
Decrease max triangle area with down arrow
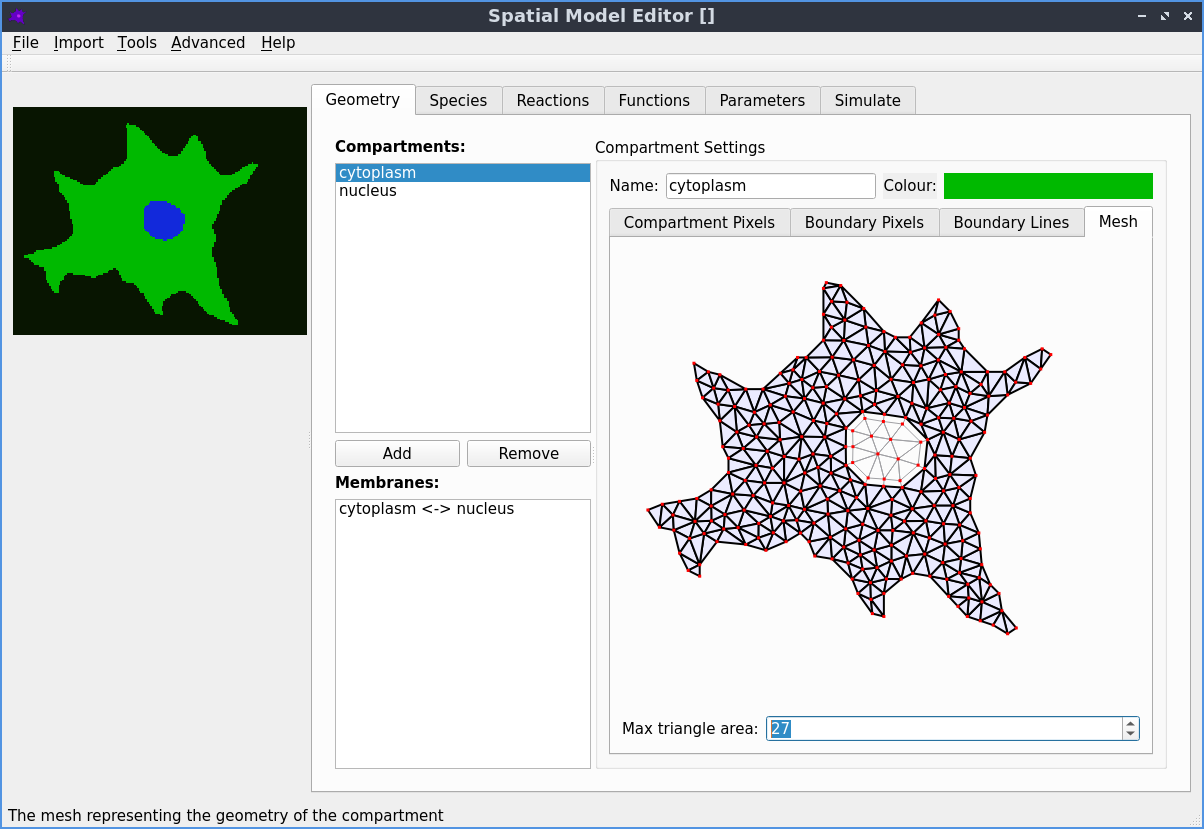pyautogui.click(x=1130, y=734)
